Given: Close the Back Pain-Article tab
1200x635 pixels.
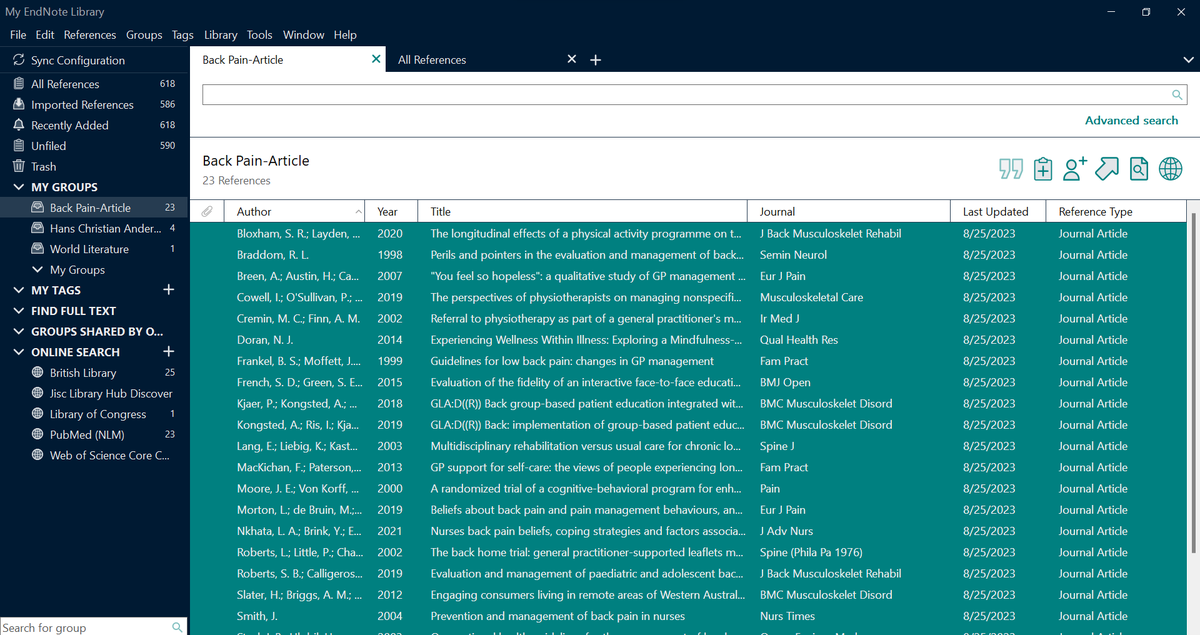Looking at the screenshot, I should 376,59.
